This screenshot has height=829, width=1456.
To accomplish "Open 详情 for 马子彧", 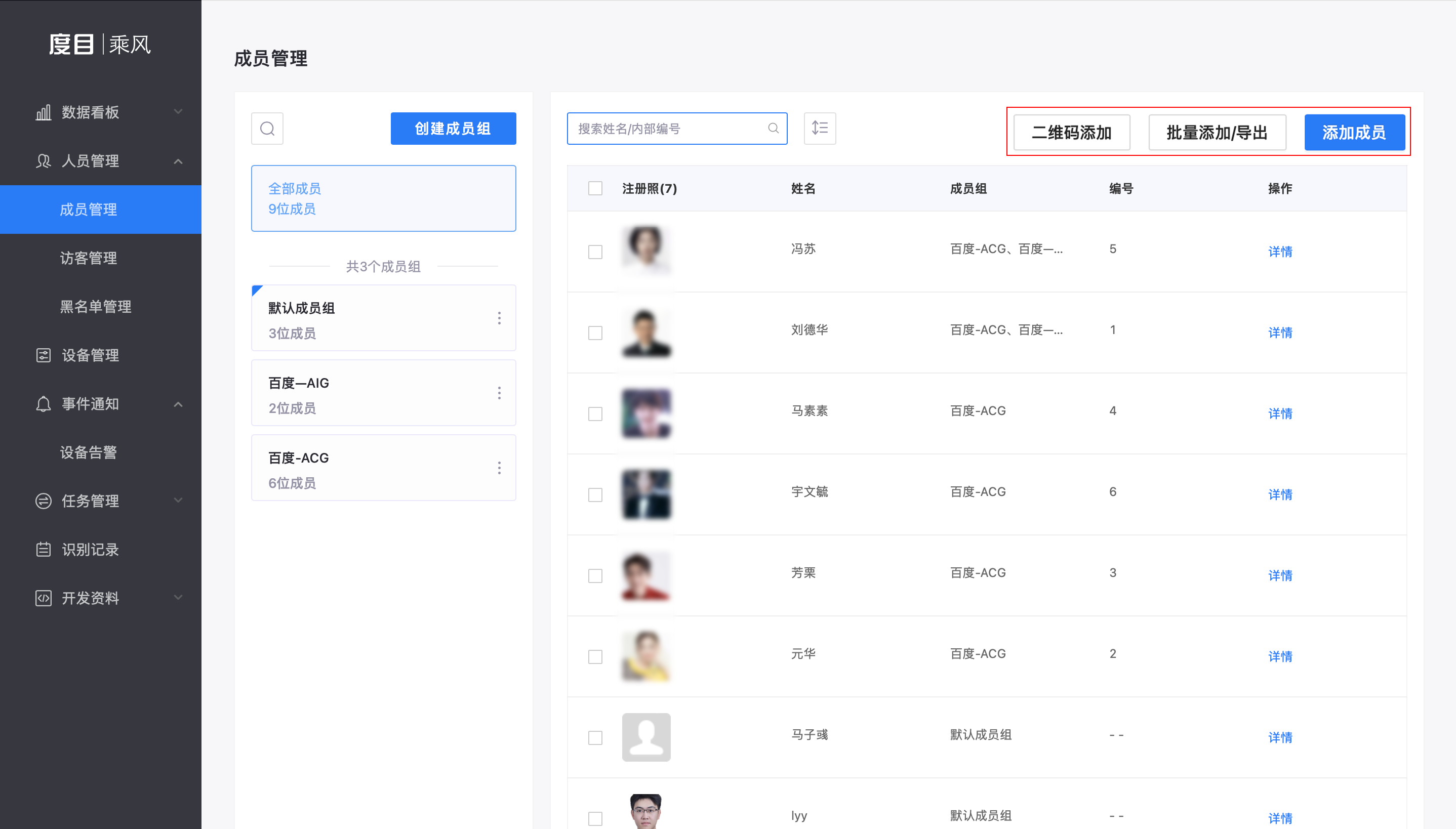I will (1280, 737).
